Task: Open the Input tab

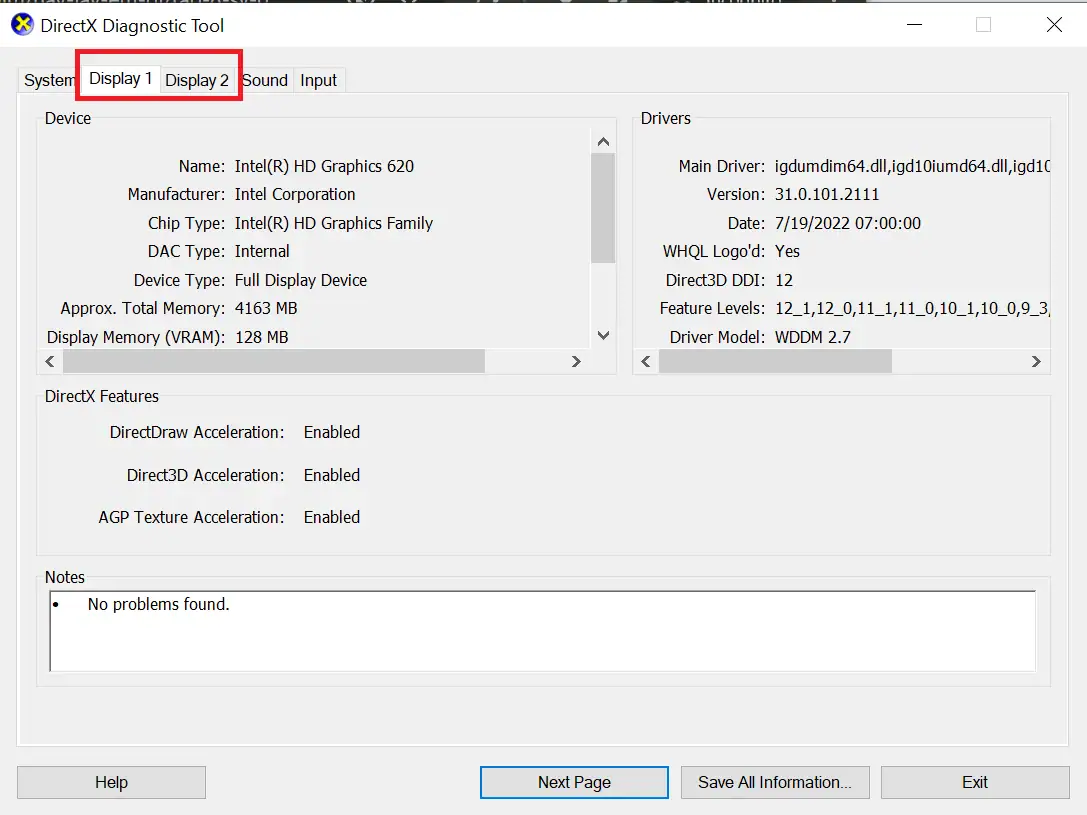Action: (319, 81)
